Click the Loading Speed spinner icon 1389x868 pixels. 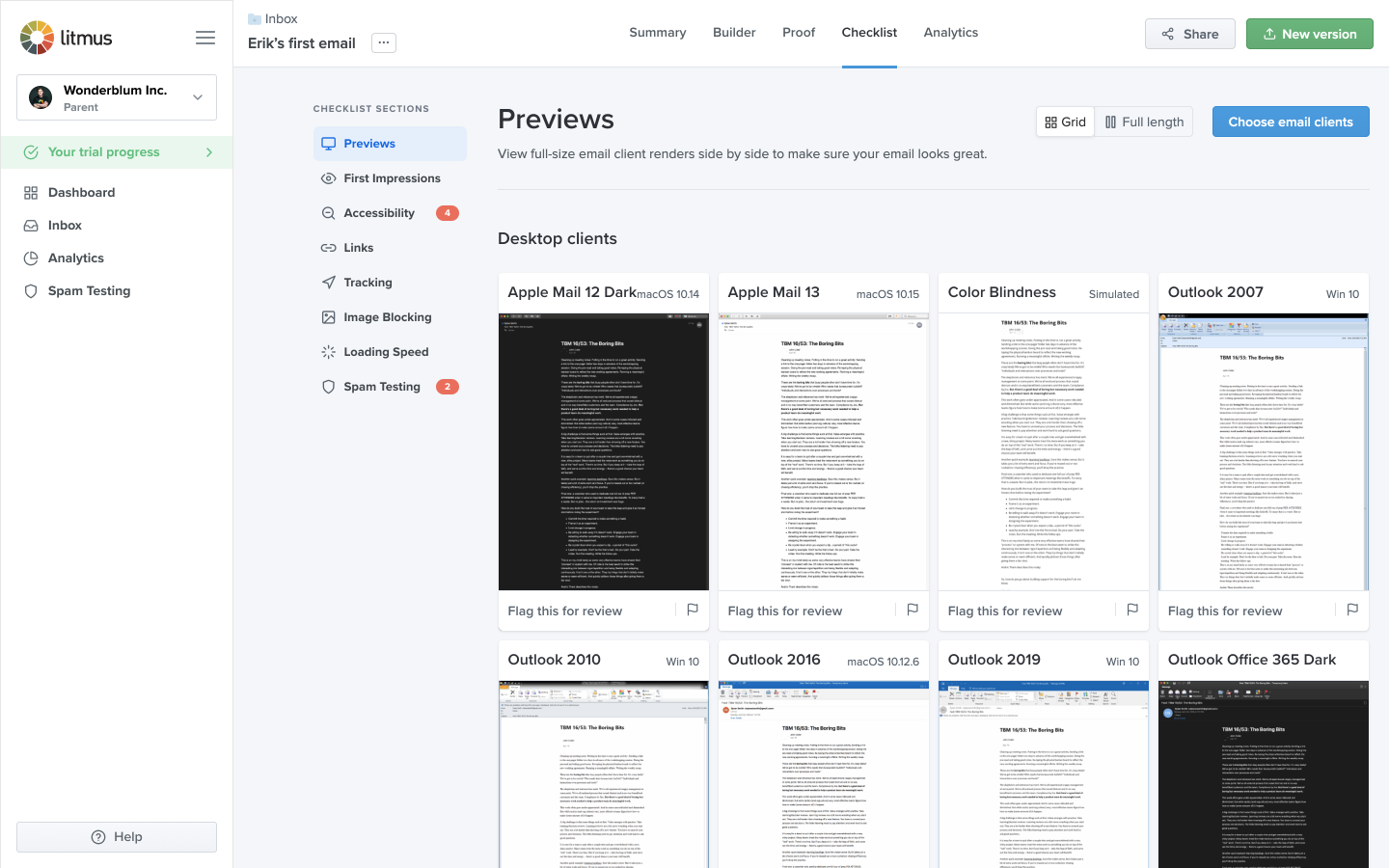(329, 352)
